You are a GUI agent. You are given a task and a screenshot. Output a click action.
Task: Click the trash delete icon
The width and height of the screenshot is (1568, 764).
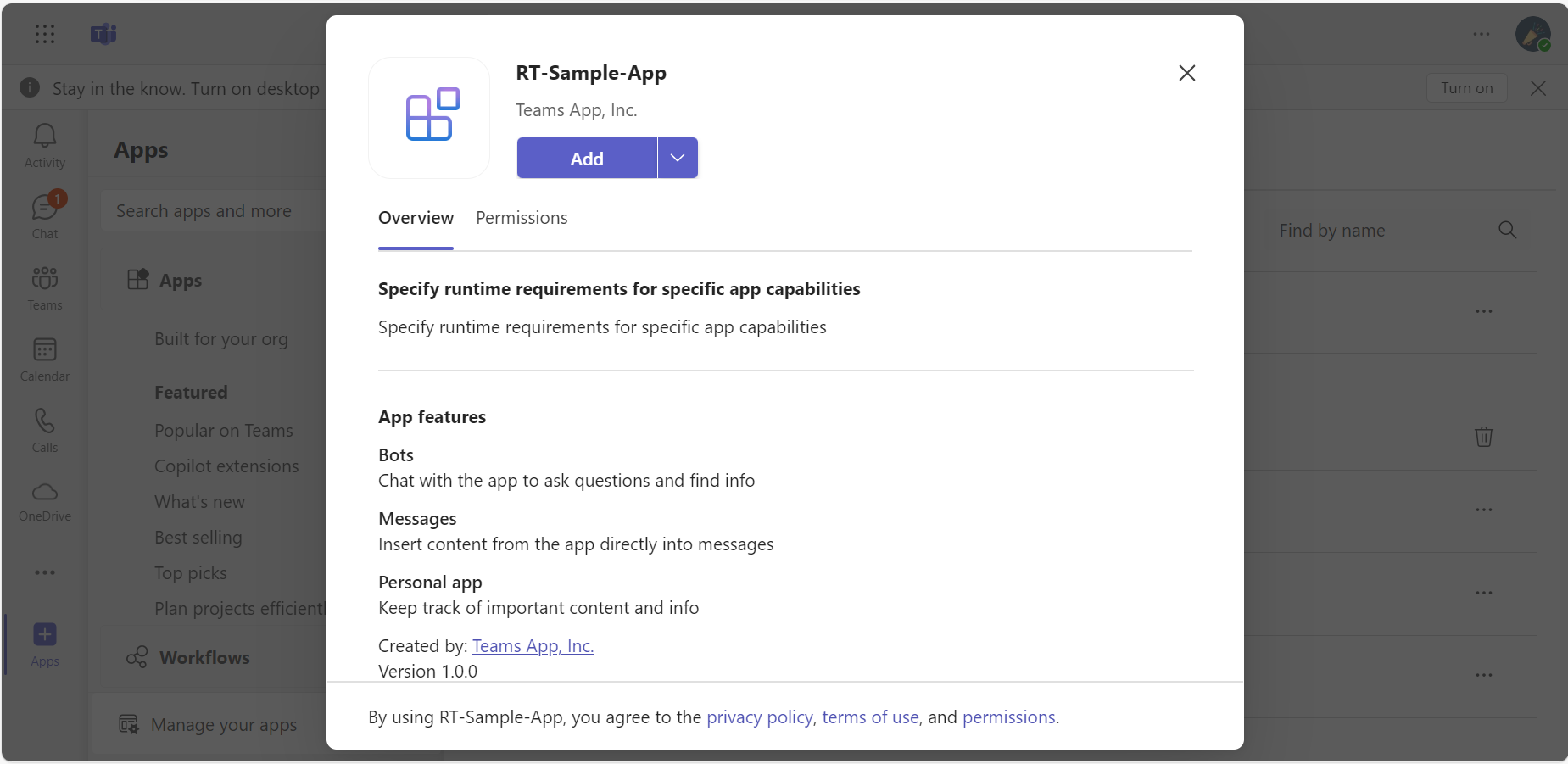(1484, 437)
